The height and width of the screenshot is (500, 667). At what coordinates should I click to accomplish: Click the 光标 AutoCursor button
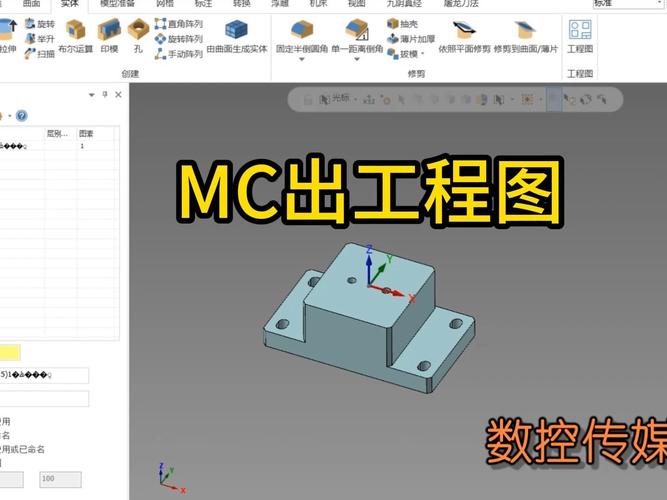(335, 99)
